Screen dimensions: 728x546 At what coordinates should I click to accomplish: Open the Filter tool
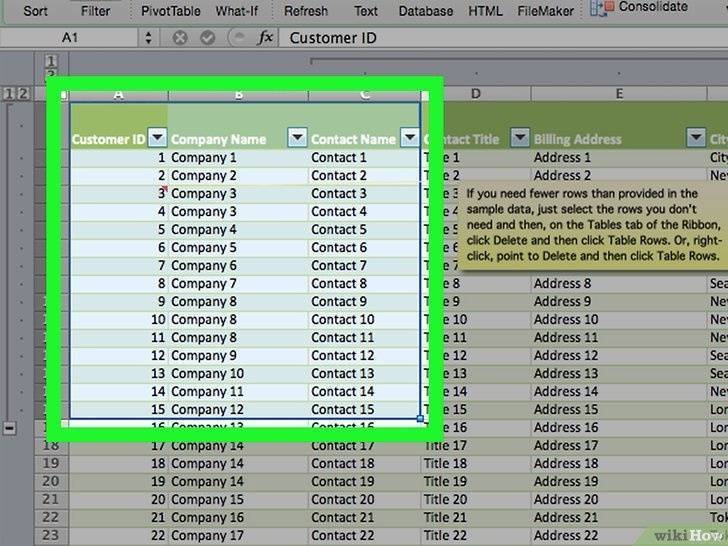coord(95,11)
